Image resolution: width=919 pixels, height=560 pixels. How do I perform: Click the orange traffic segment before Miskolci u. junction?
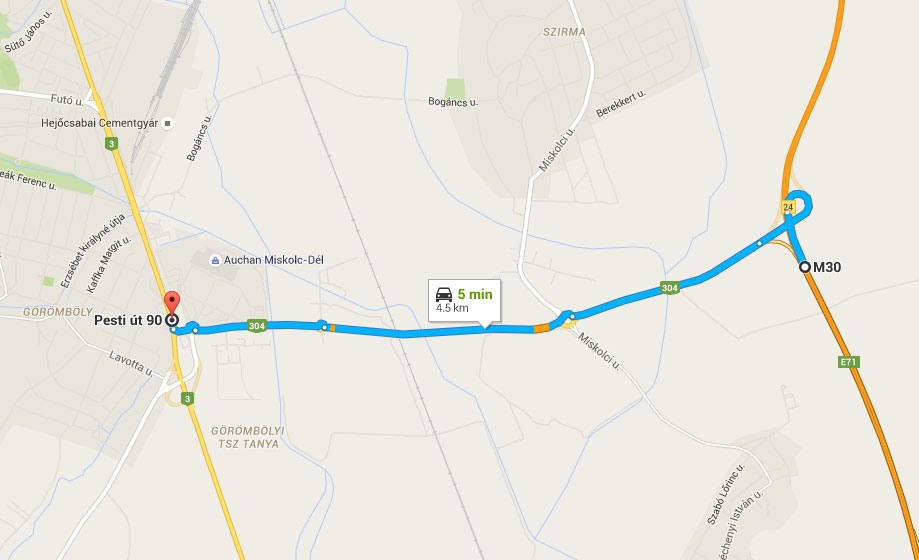point(542,329)
